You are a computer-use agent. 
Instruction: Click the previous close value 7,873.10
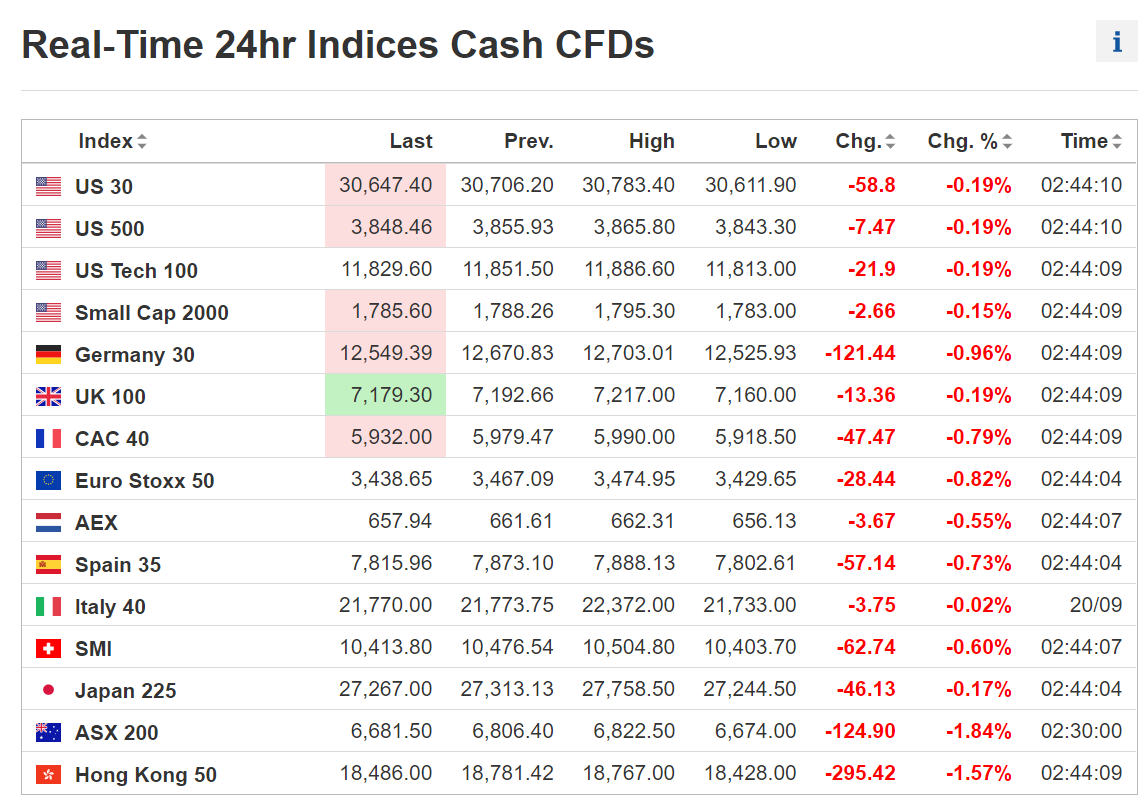(513, 563)
